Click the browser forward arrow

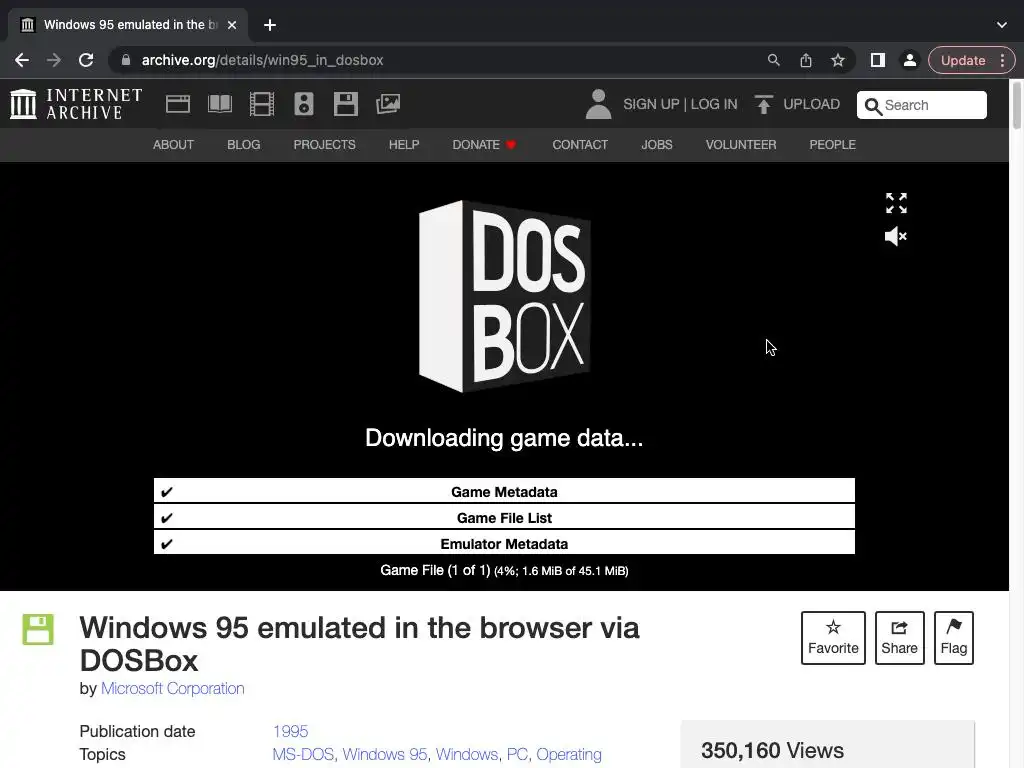(x=54, y=60)
